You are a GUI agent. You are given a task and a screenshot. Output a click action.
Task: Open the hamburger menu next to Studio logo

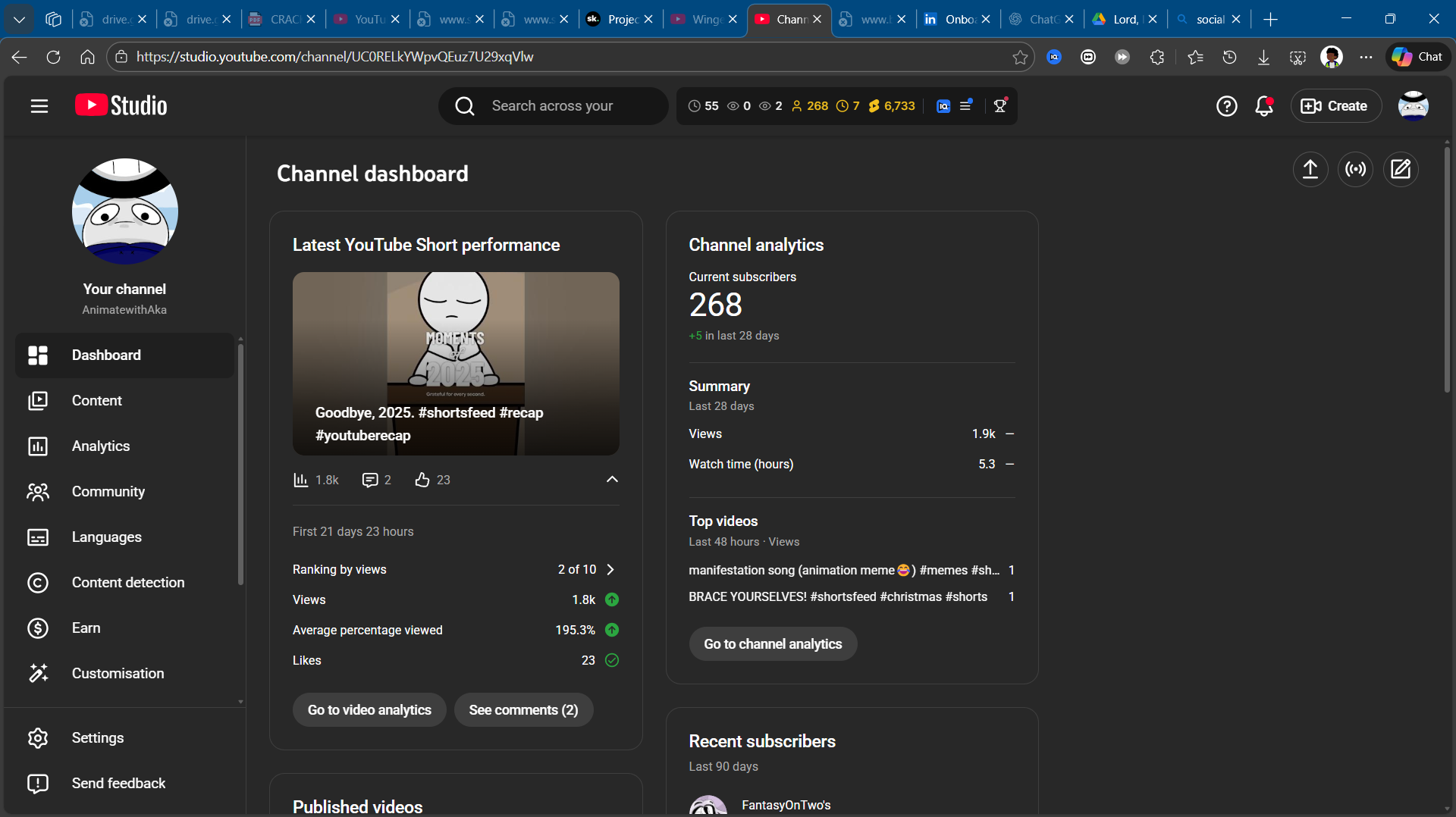pos(39,106)
